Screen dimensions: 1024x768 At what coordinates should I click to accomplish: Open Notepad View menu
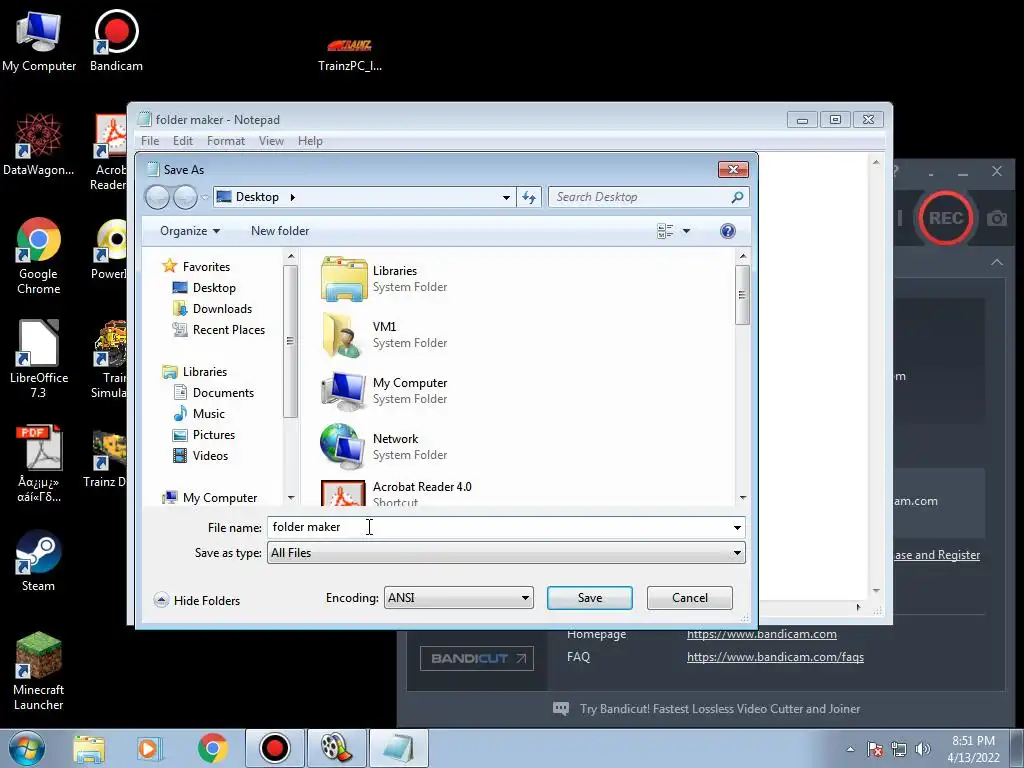[x=271, y=140]
